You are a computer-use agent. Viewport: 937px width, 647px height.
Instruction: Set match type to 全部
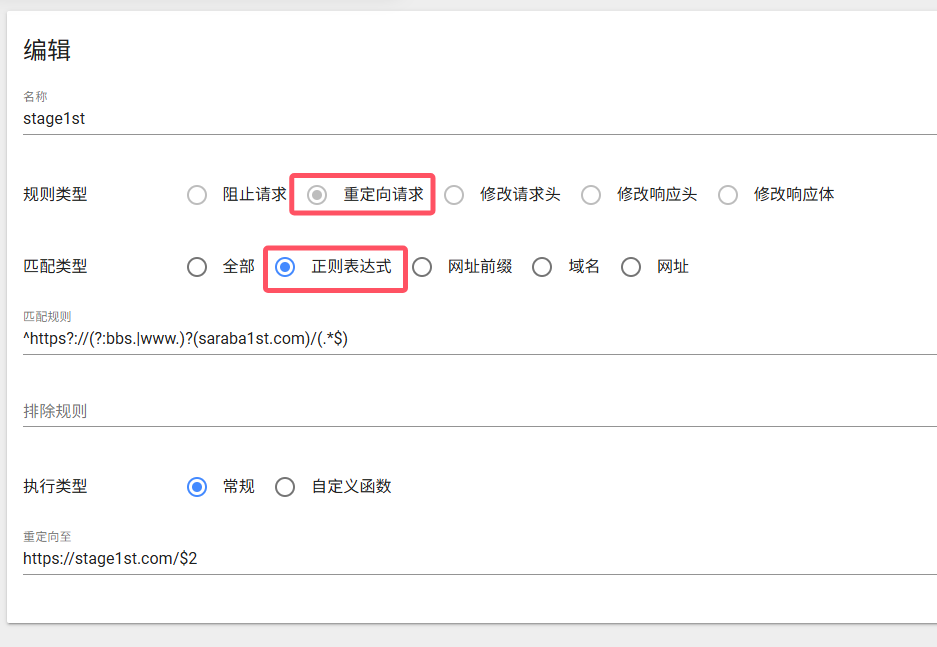click(x=197, y=267)
